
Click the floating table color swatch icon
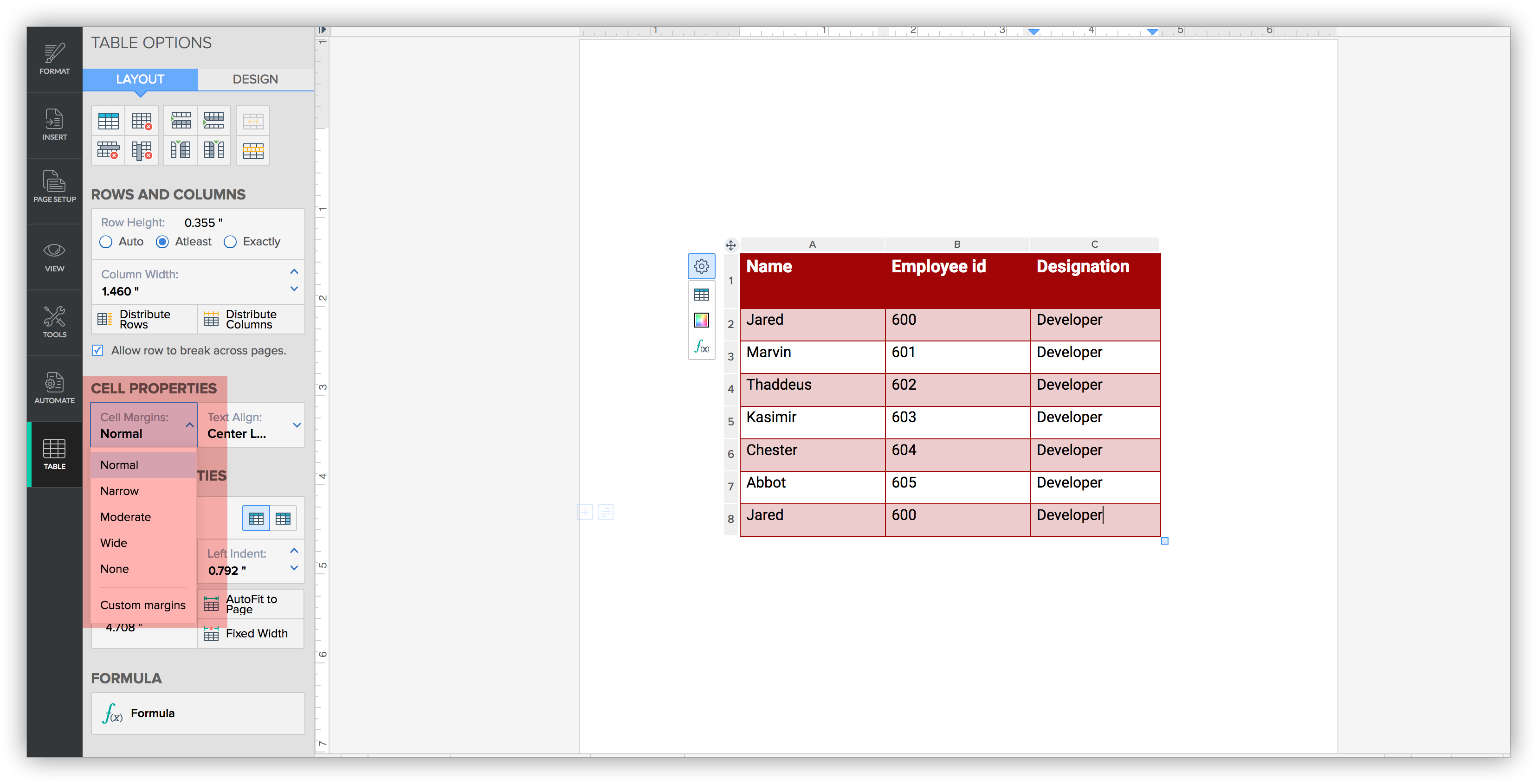pyautogui.click(x=701, y=321)
